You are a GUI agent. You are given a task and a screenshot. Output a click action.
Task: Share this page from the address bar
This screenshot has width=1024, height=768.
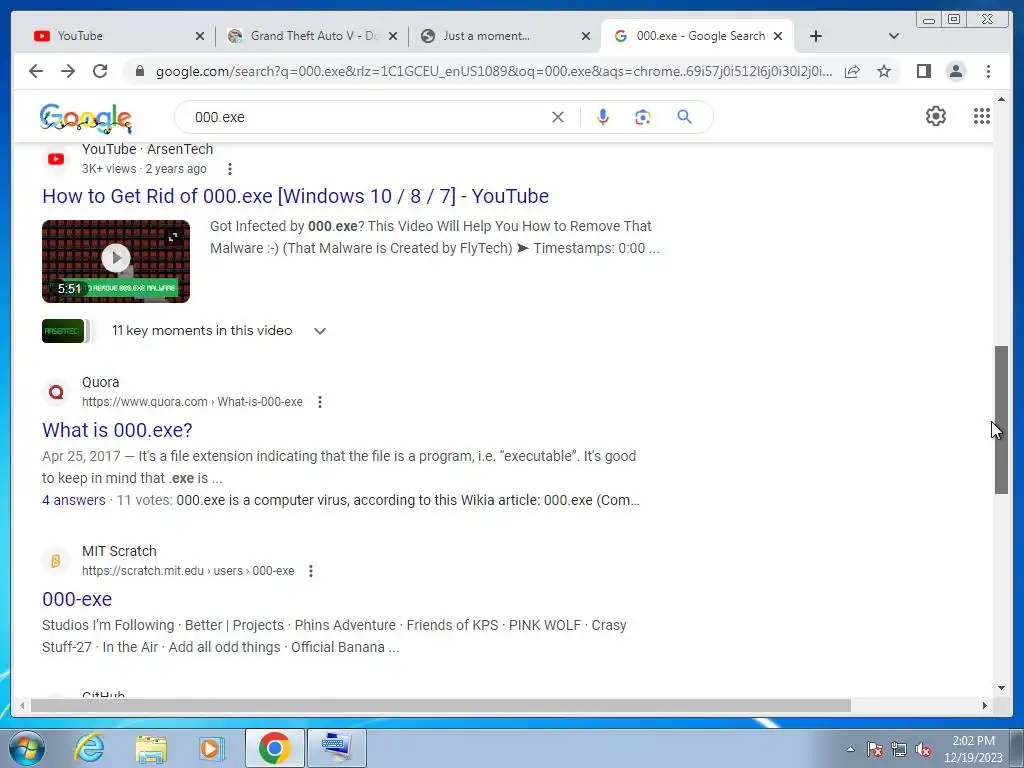point(852,71)
